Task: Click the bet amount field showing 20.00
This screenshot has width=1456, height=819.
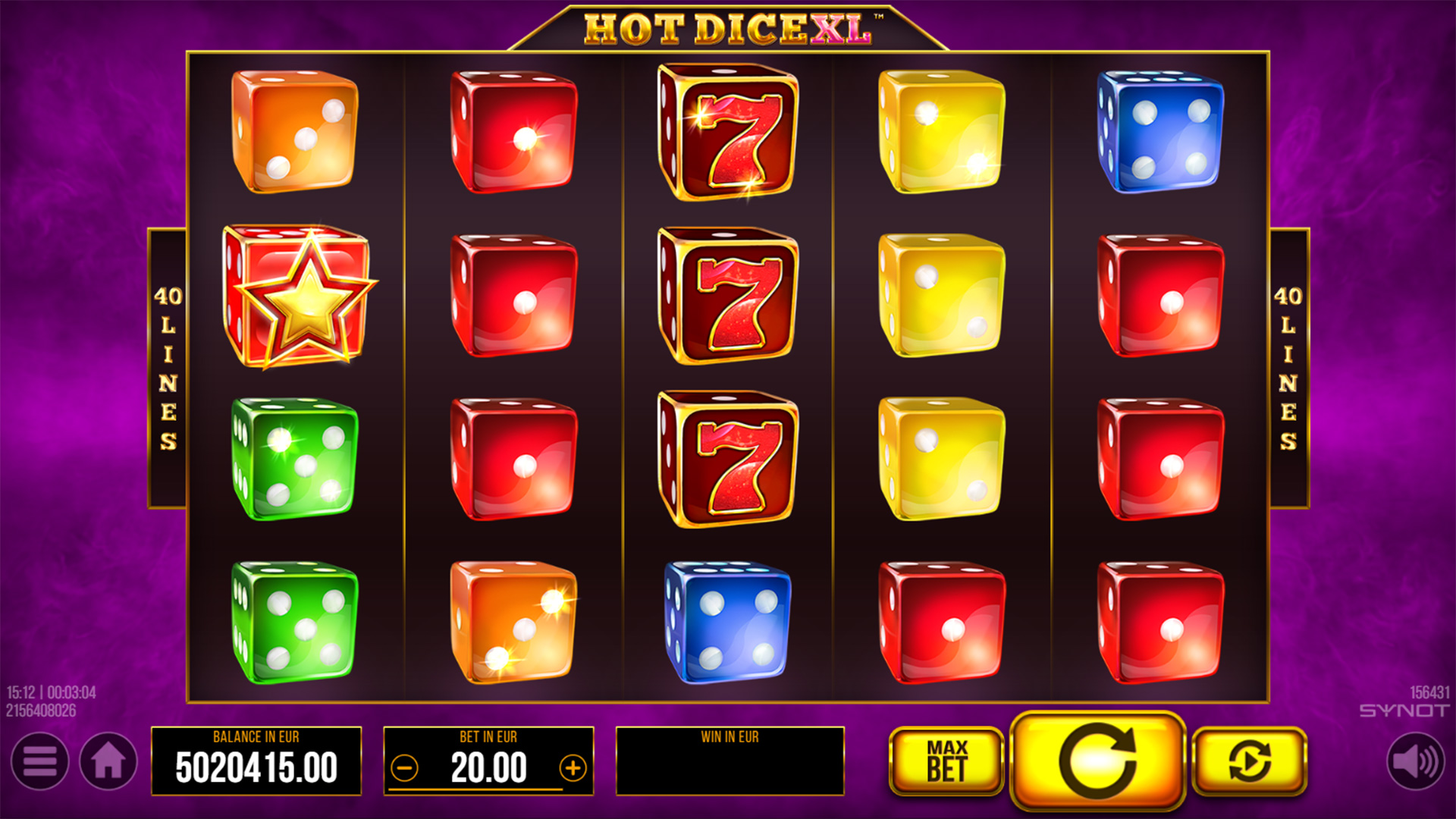Action: click(488, 761)
